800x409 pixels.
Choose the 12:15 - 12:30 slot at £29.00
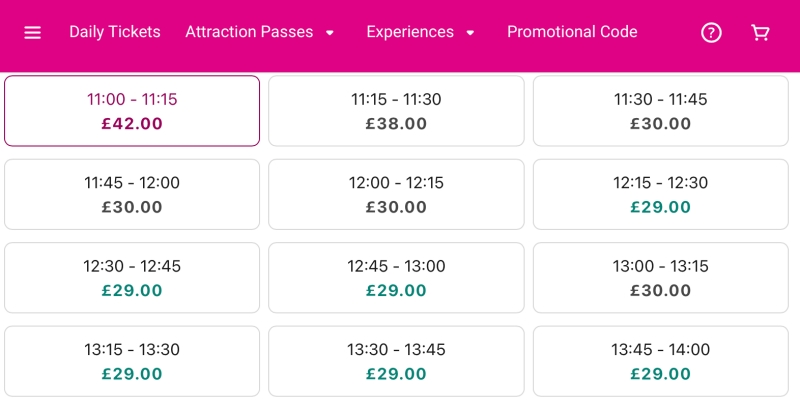[x=661, y=194]
